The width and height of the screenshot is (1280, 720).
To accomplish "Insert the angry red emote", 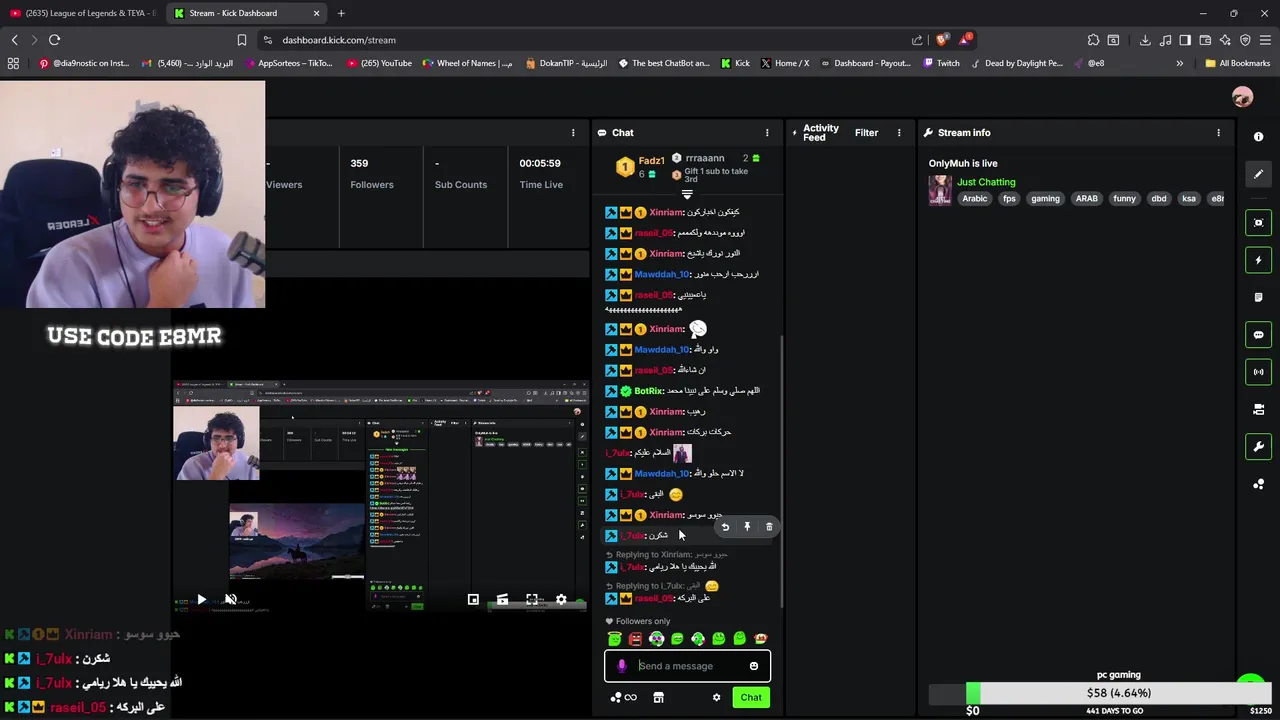I will tap(635, 639).
